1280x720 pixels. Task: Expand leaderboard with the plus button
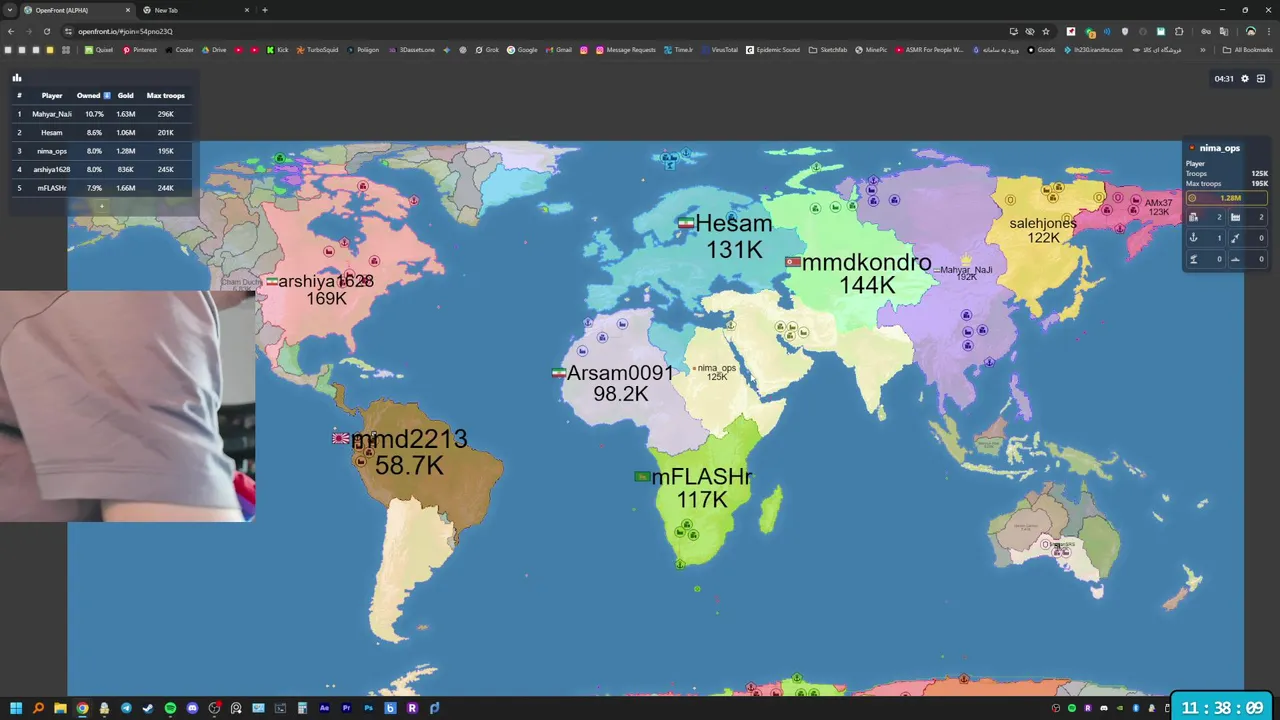(x=101, y=206)
